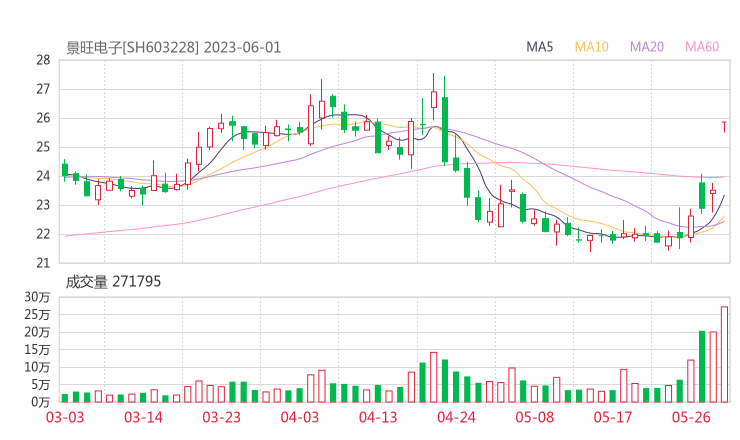Click the 10万 volume axis label
The height and width of the screenshot is (440, 740).
click(37, 367)
